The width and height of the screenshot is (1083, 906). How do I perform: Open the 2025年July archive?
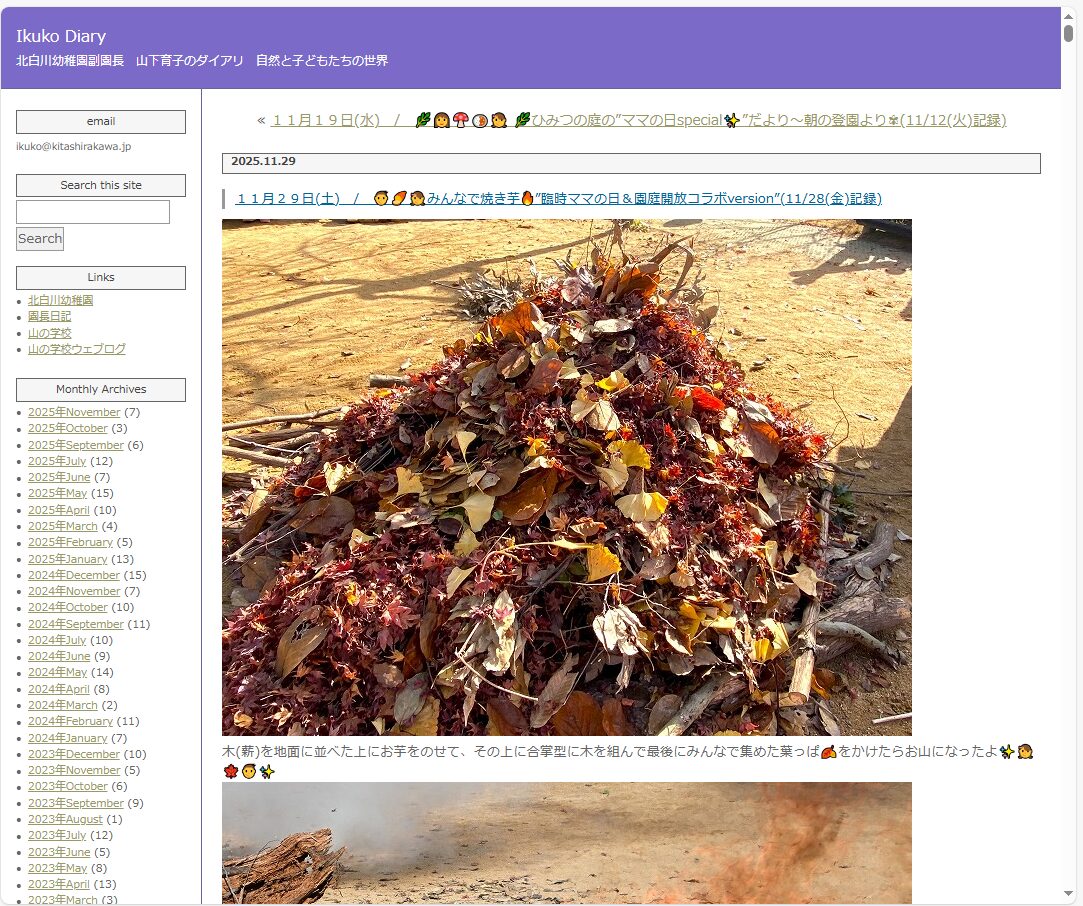coord(57,461)
